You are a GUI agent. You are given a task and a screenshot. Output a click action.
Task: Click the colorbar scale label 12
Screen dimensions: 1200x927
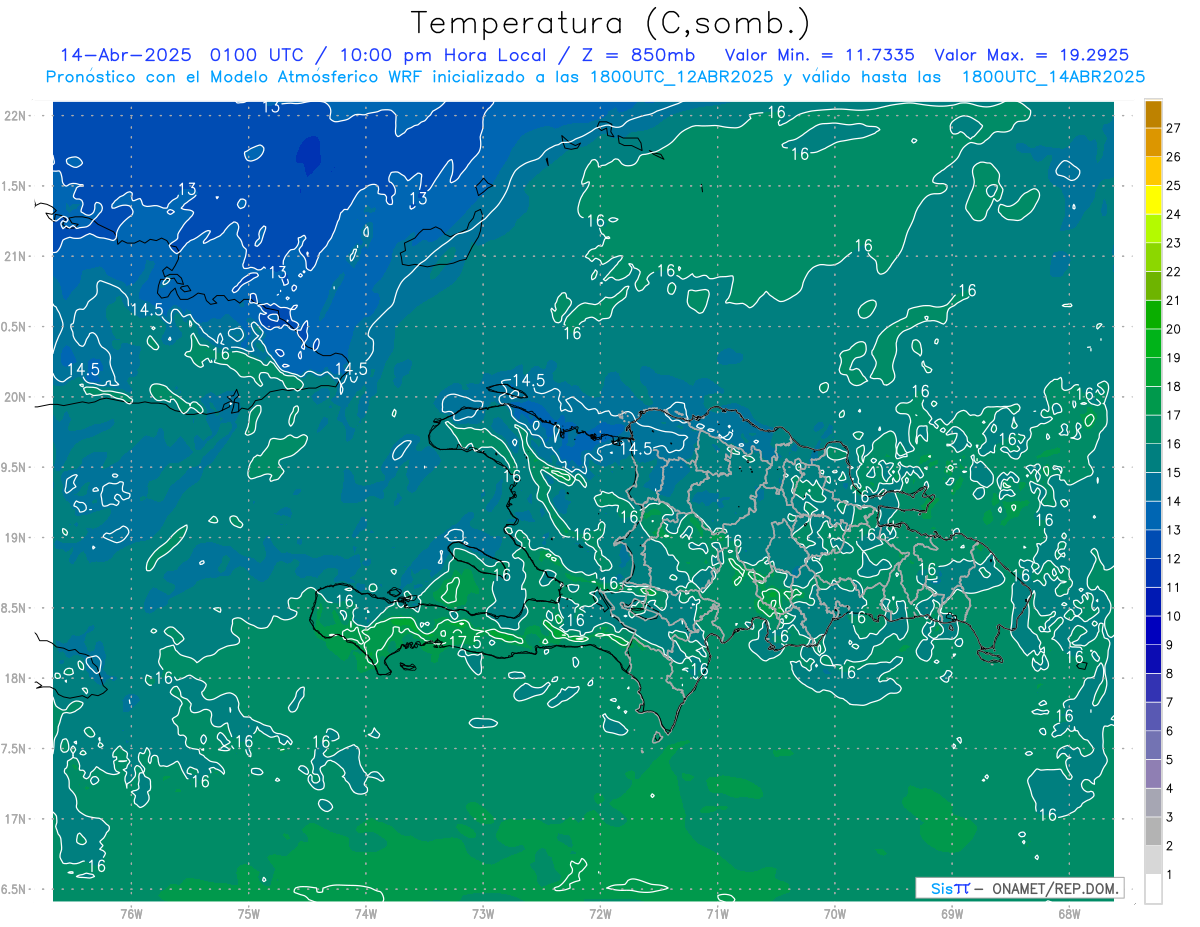(x=1173, y=559)
